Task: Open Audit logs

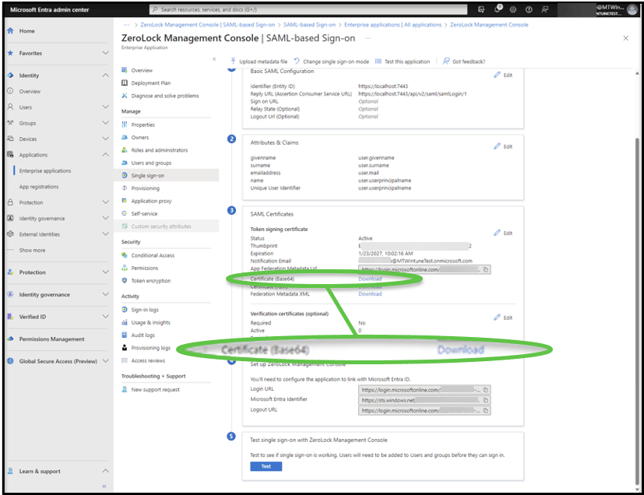Action: 143,335
